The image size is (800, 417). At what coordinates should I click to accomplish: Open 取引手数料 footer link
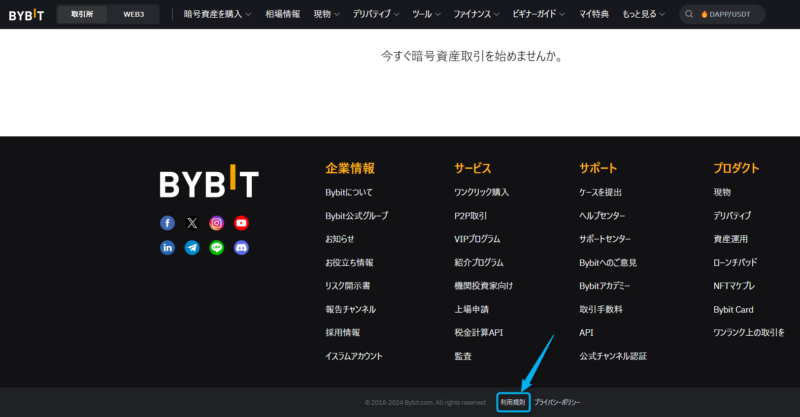(601, 309)
